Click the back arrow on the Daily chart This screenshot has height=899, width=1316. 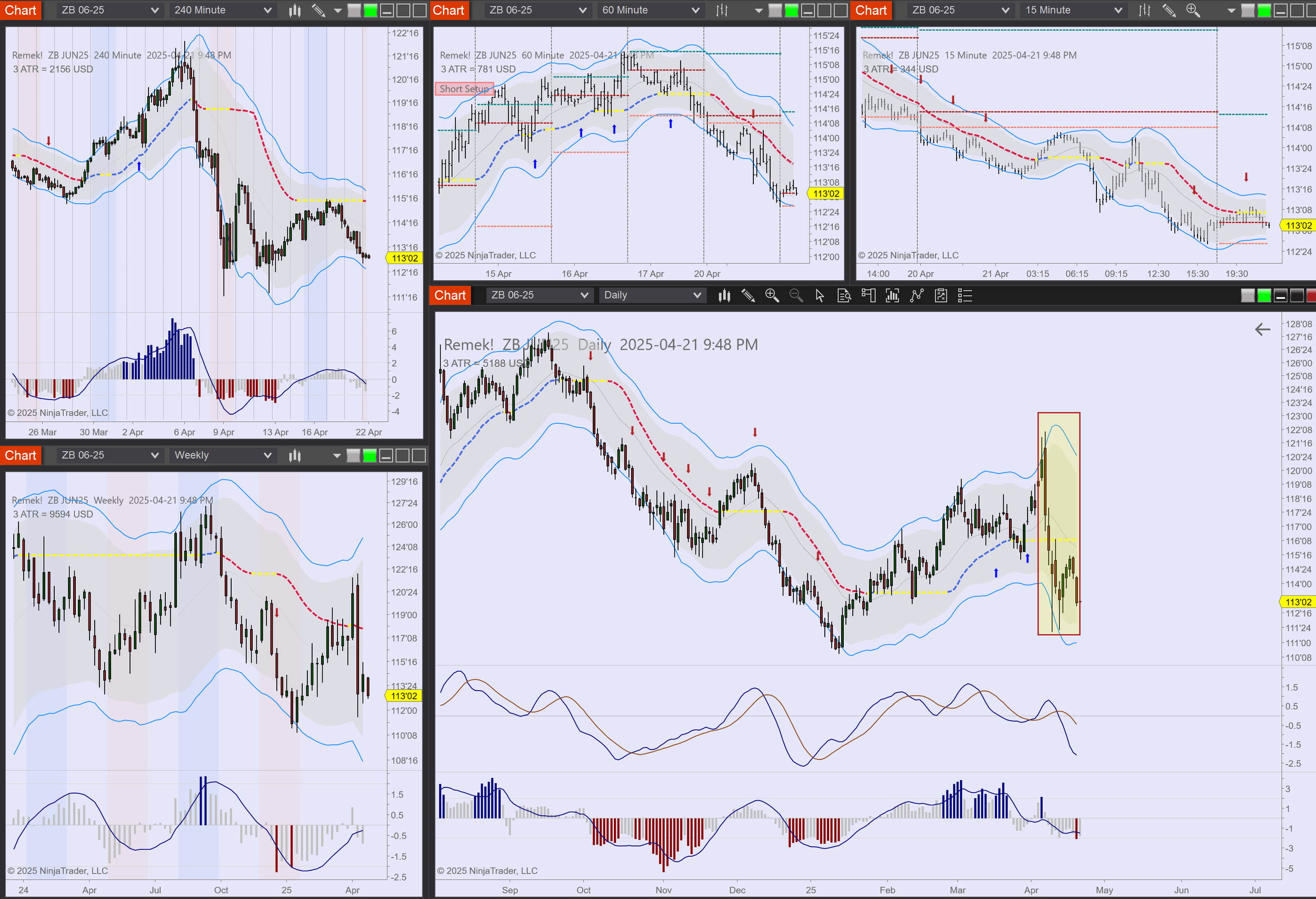tap(1262, 329)
